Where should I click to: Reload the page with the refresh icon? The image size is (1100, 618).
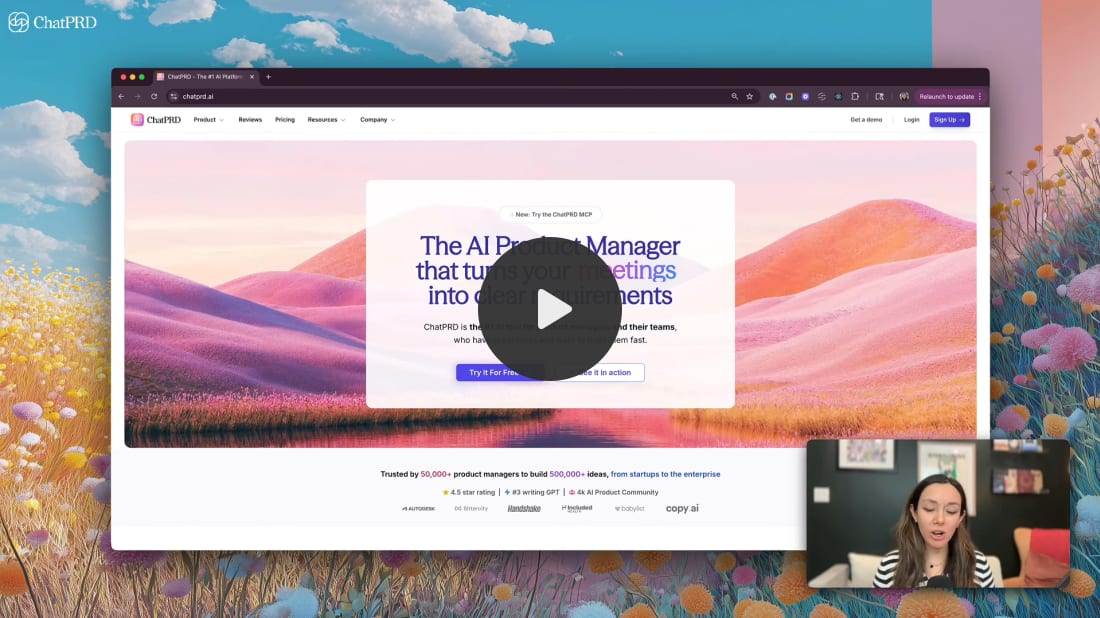(154, 96)
